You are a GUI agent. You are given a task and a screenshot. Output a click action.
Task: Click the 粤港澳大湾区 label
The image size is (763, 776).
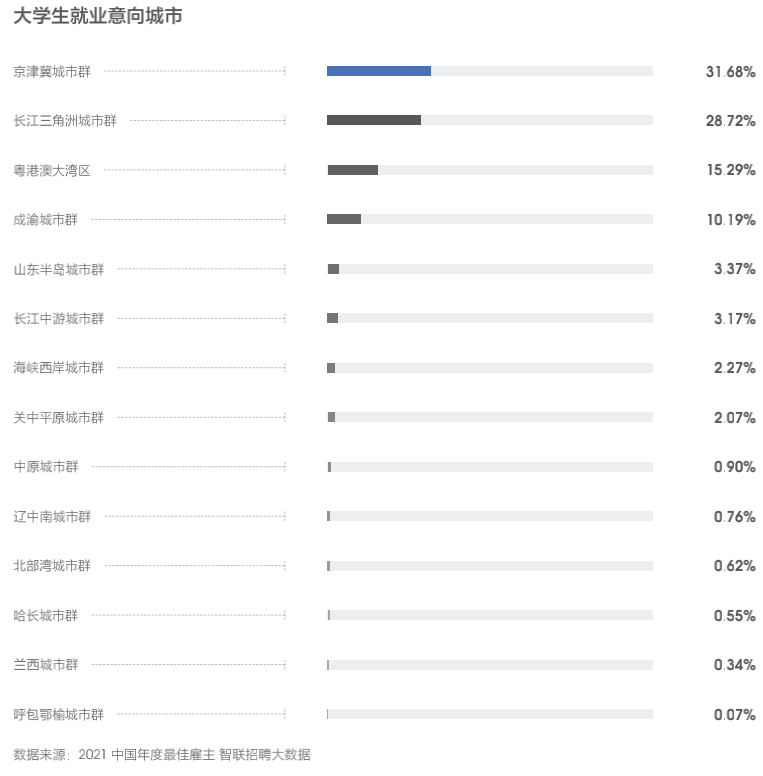pos(52,170)
